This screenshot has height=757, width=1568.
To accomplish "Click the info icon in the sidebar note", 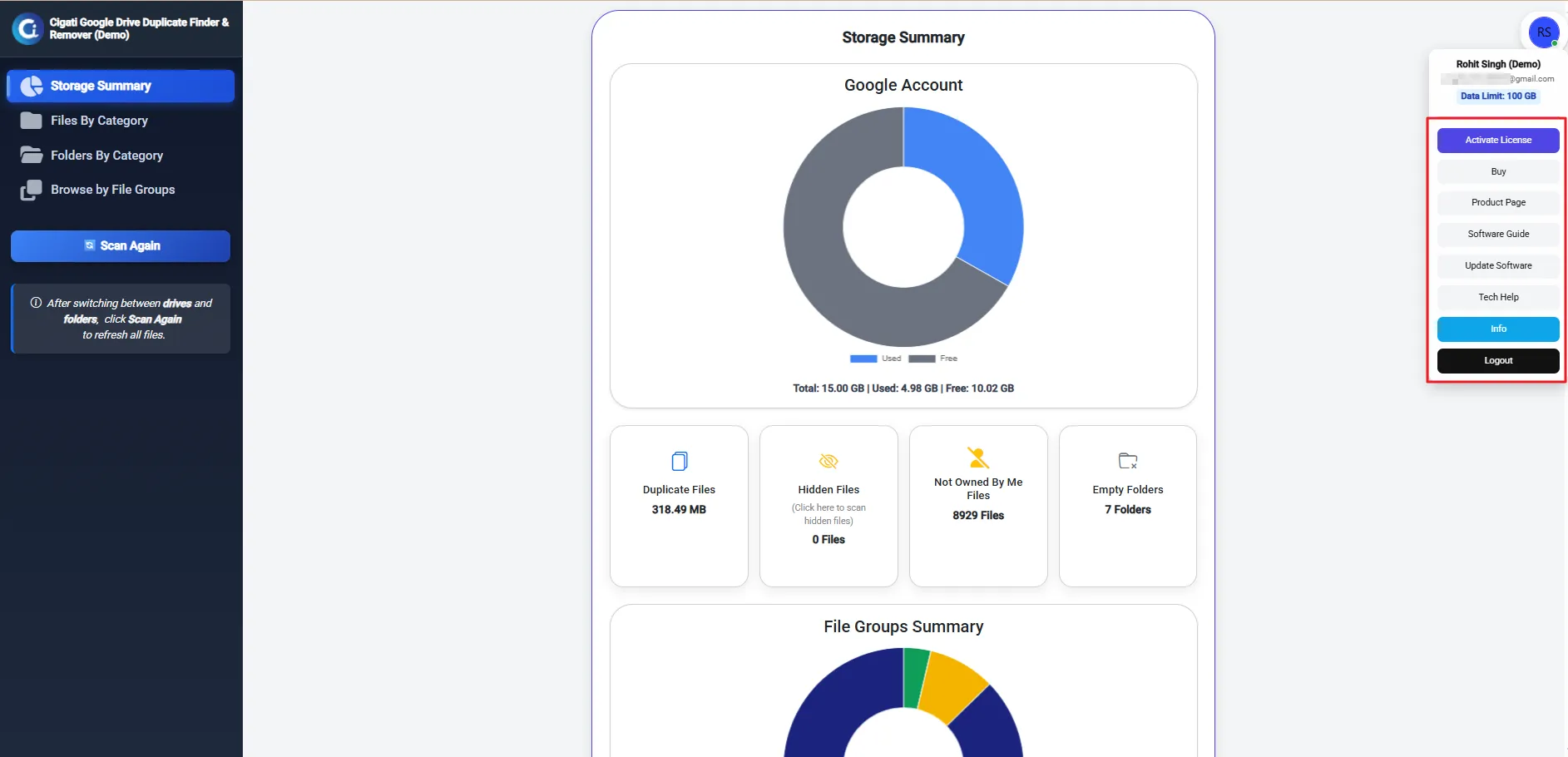I will (36, 303).
